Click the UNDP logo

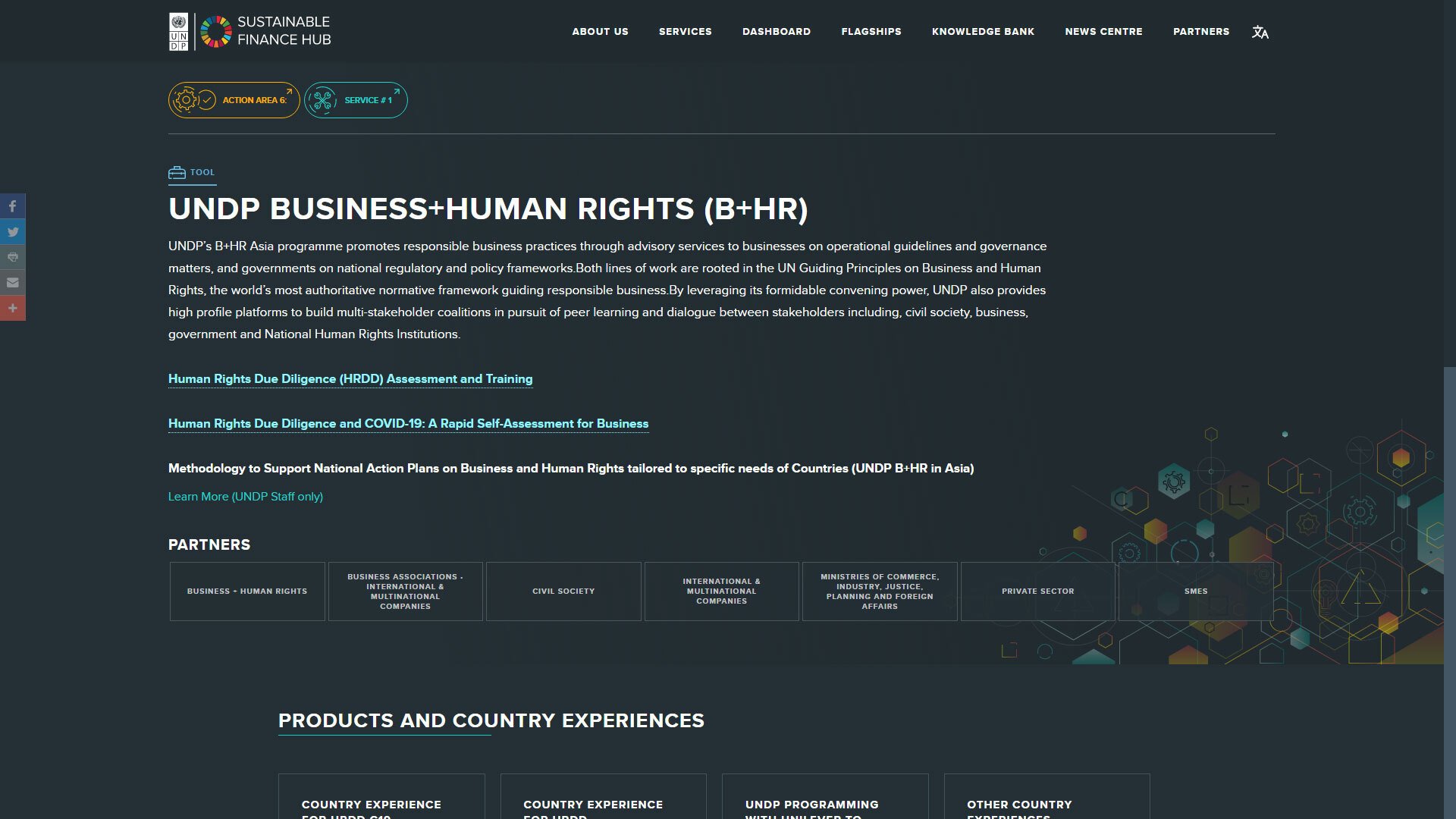point(178,32)
